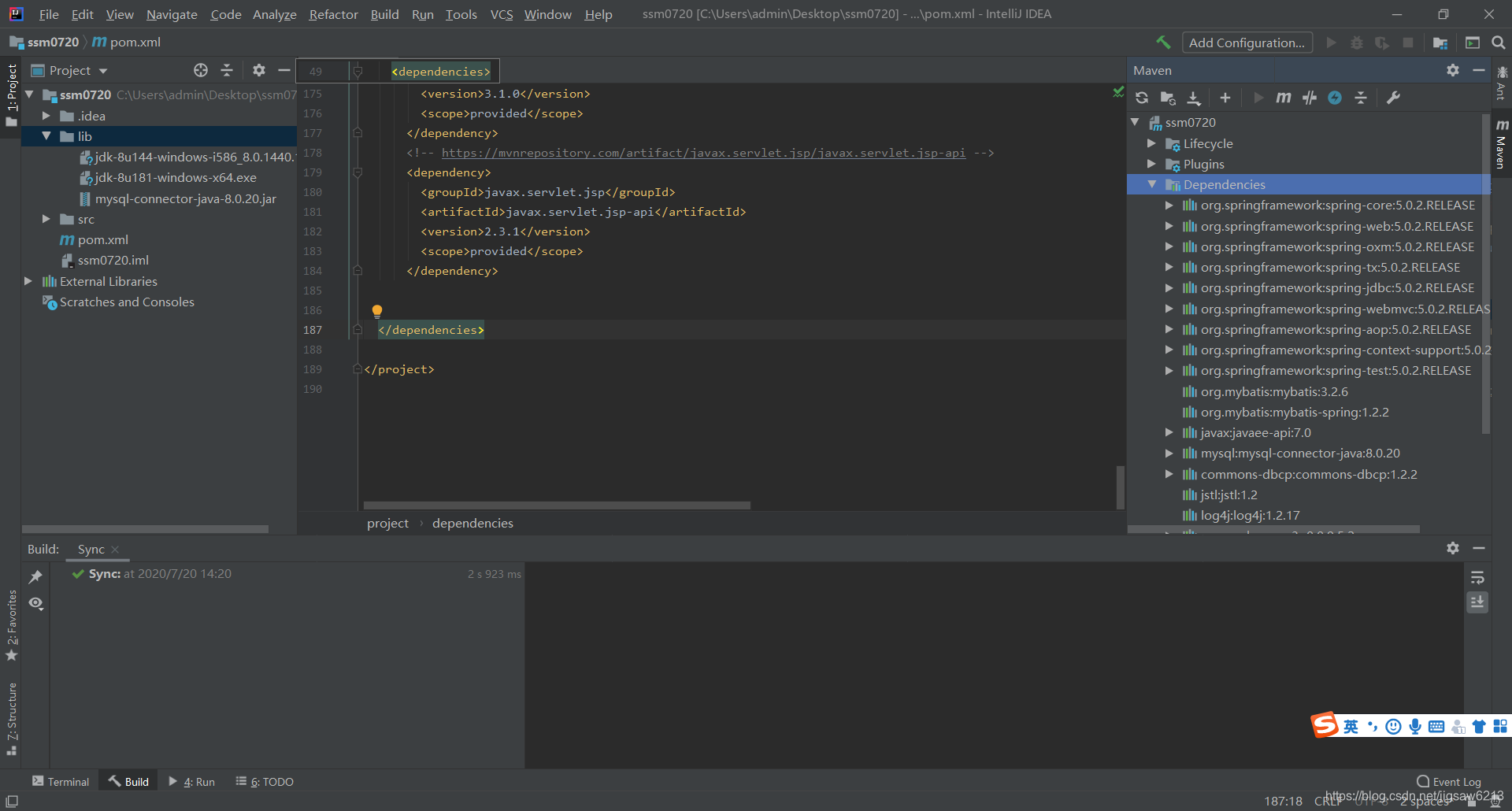The width and height of the screenshot is (1512, 811).
Task: Generate sources and update folders in Maven
Action: pyautogui.click(x=1168, y=98)
